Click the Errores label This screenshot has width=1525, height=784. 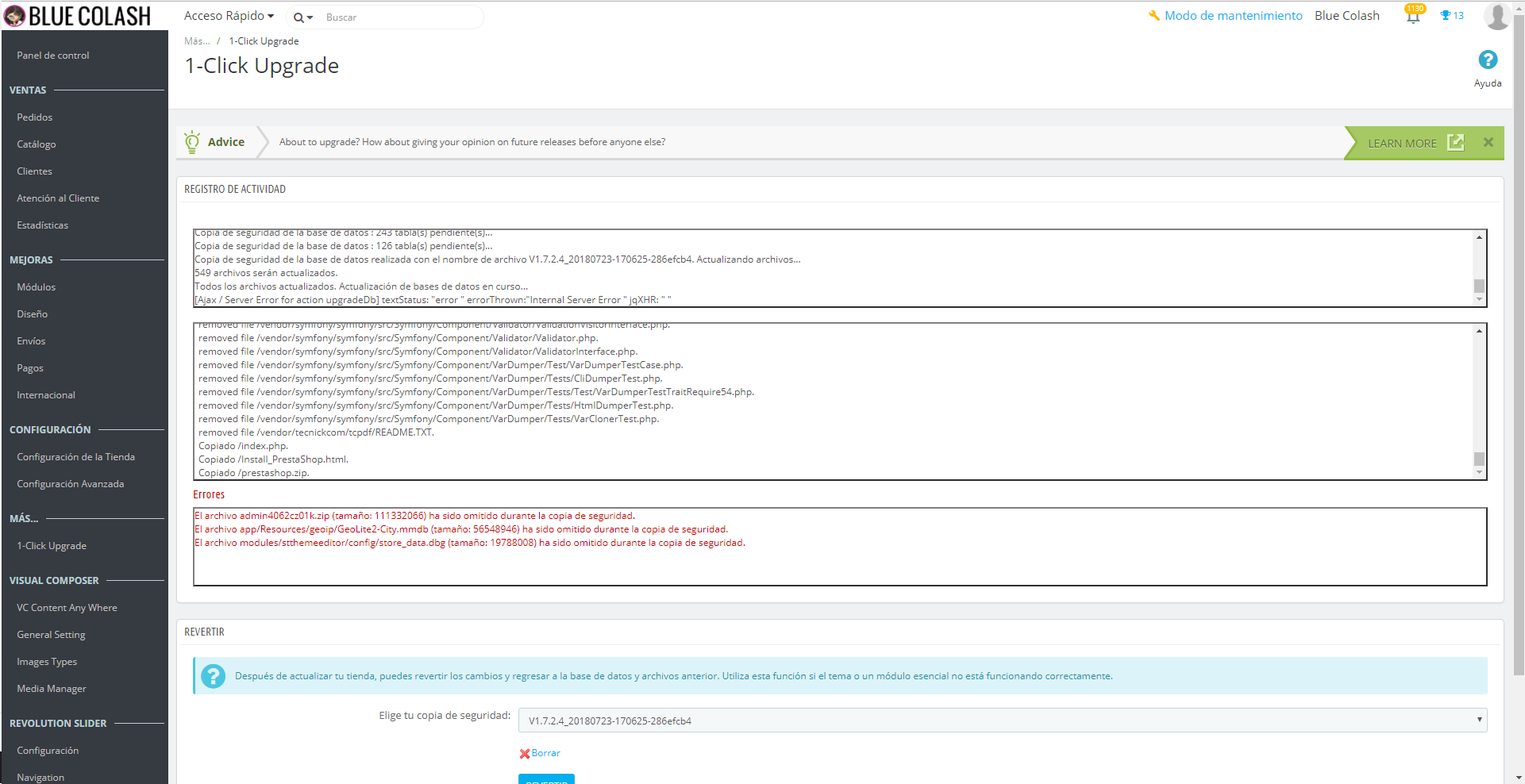tap(209, 494)
